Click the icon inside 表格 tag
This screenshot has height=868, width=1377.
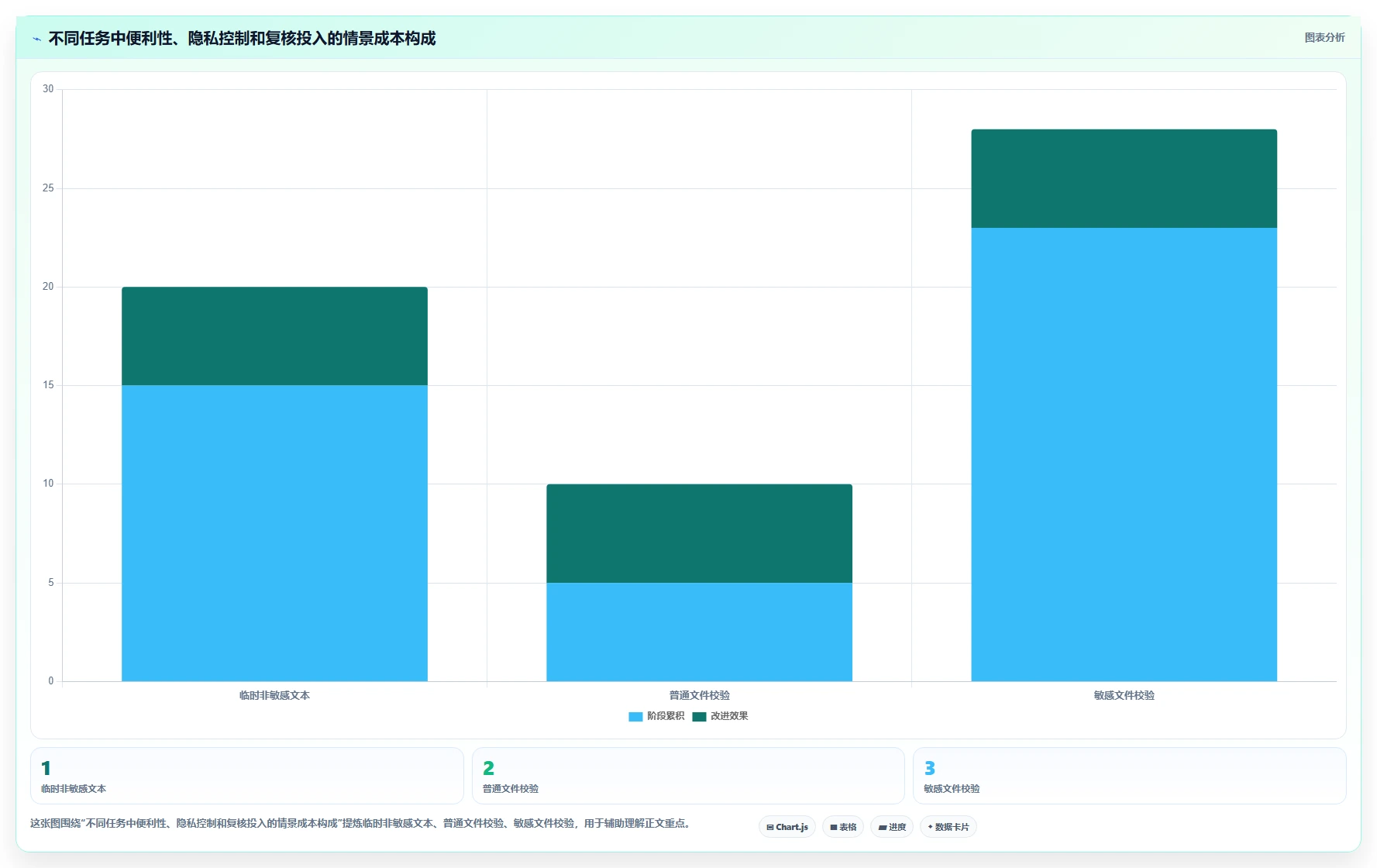tap(833, 828)
